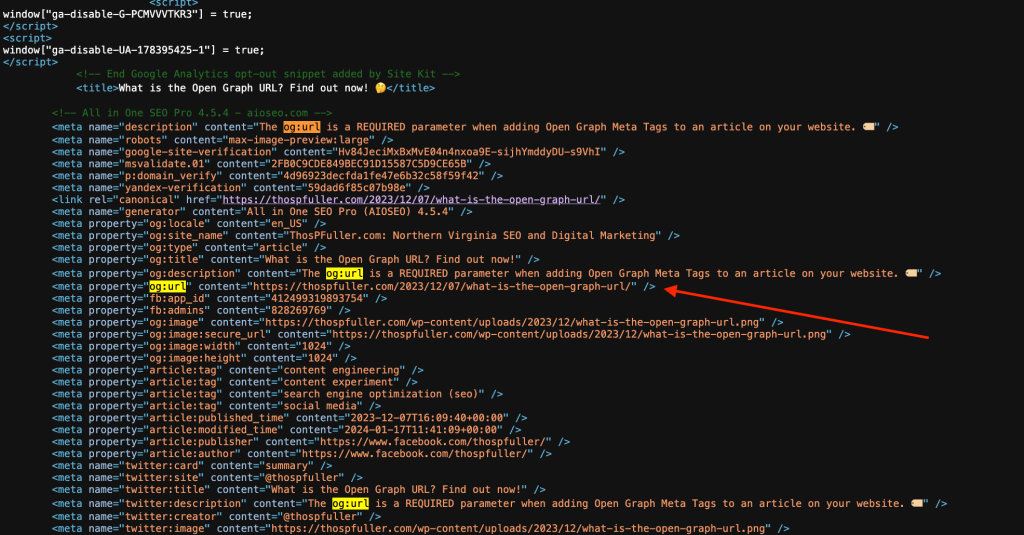Open the canonical href link to thospfuller.com
This screenshot has width=1024, height=535.
(x=411, y=200)
